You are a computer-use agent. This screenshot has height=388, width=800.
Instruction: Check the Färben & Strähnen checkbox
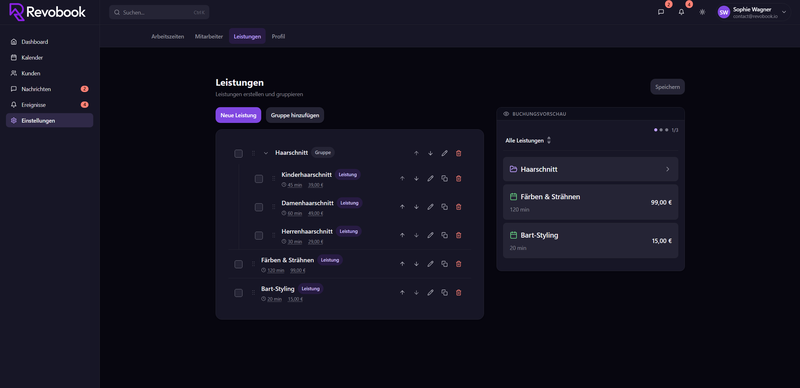tap(238, 264)
